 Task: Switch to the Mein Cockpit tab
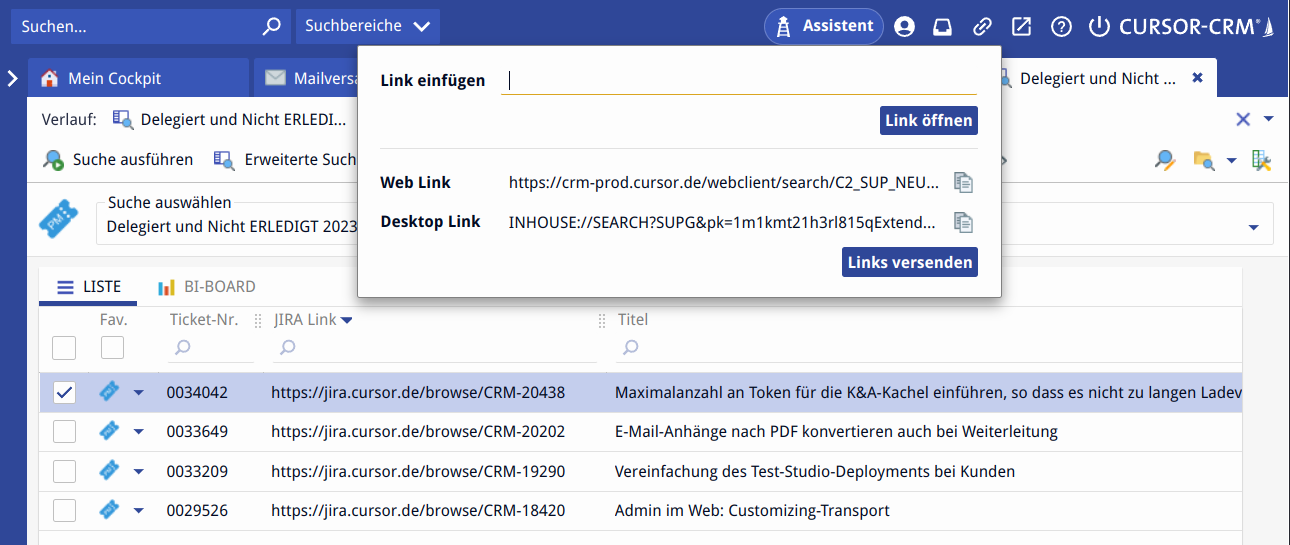tap(114, 79)
